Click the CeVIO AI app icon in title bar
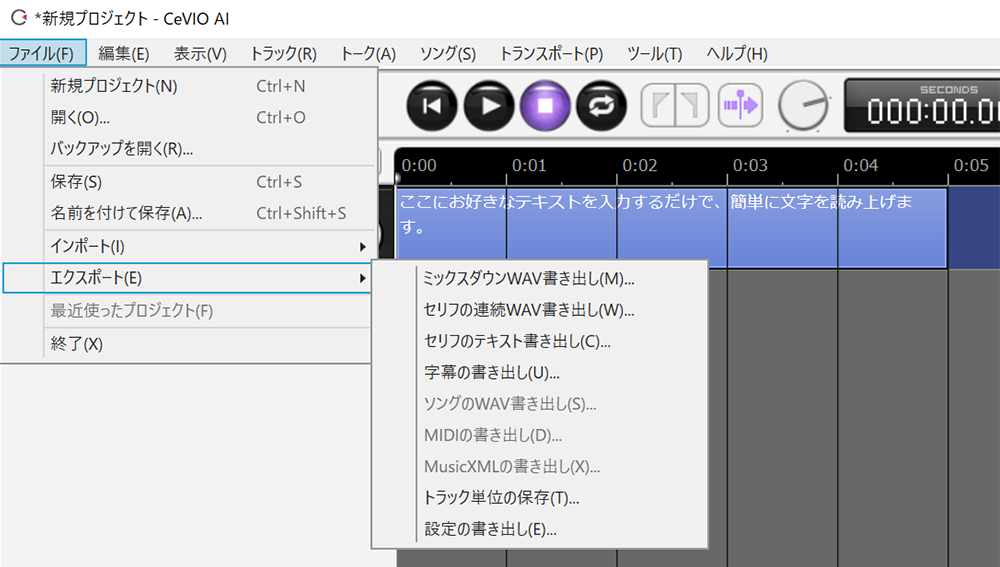Viewport: 1000px width, 567px height. pos(19,17)
